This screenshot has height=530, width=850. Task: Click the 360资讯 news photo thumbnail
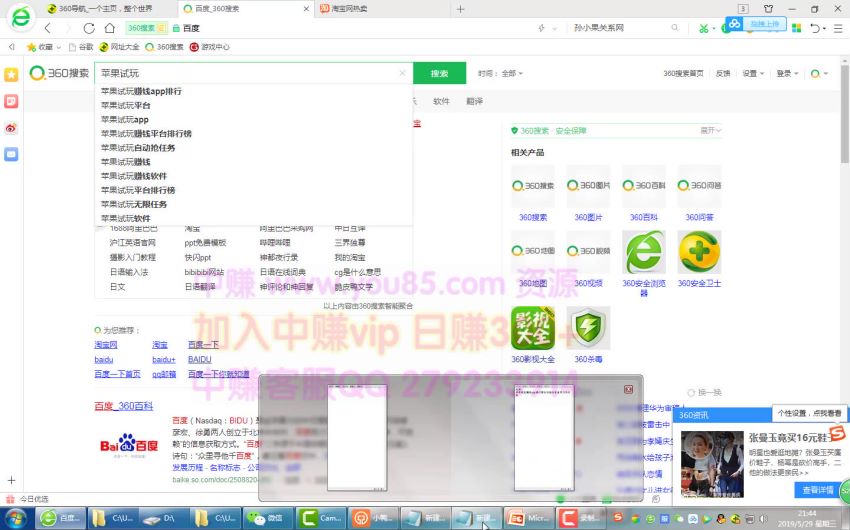point(712,464)
